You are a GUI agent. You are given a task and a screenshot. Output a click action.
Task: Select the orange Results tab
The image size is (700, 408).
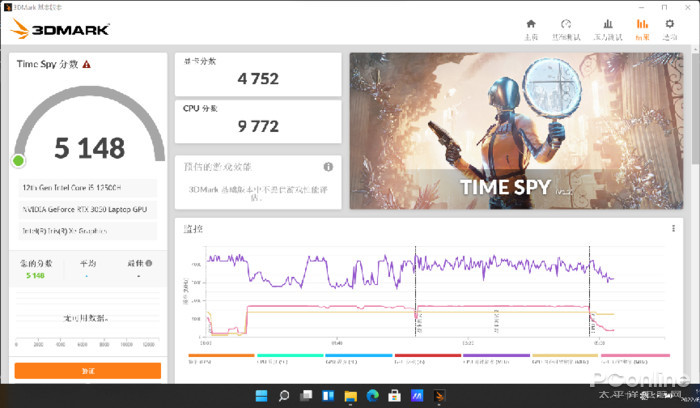point(641,29)
